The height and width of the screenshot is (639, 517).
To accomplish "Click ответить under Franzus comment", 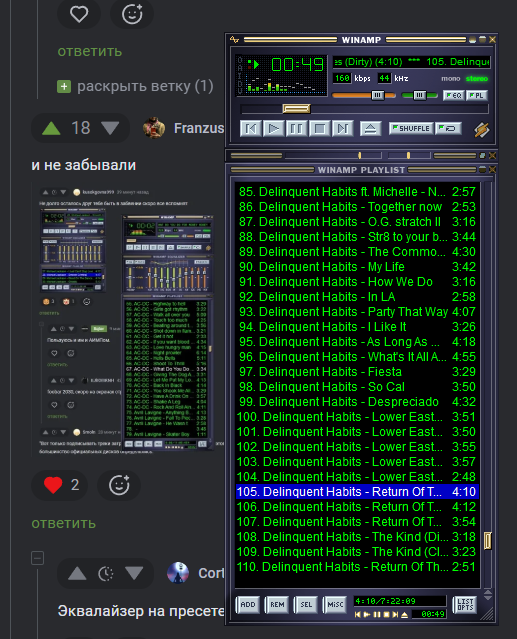I will point(64,523).
